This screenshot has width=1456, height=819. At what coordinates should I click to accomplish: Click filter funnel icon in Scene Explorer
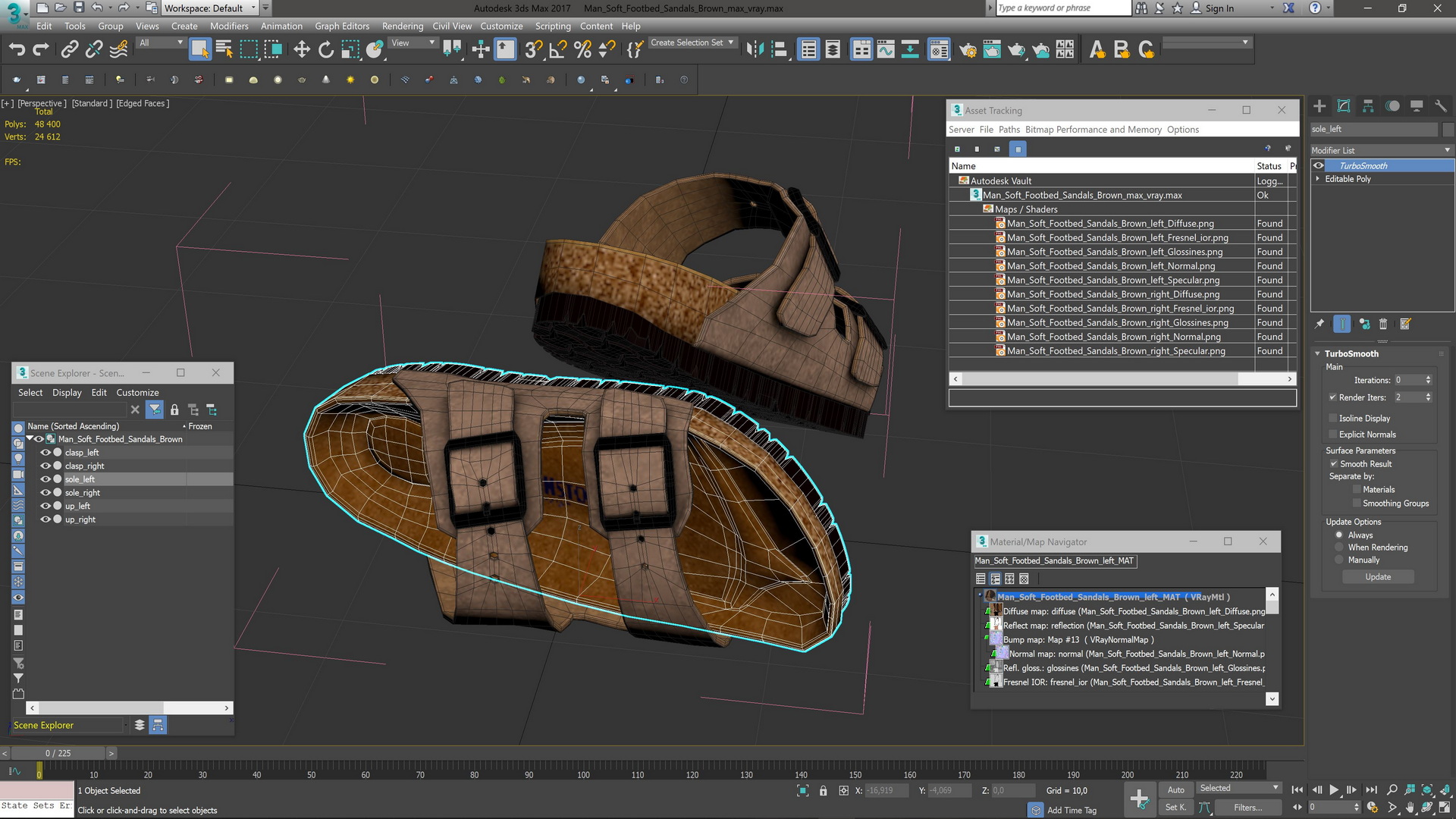pyautogui.click(x=155, y=409)
